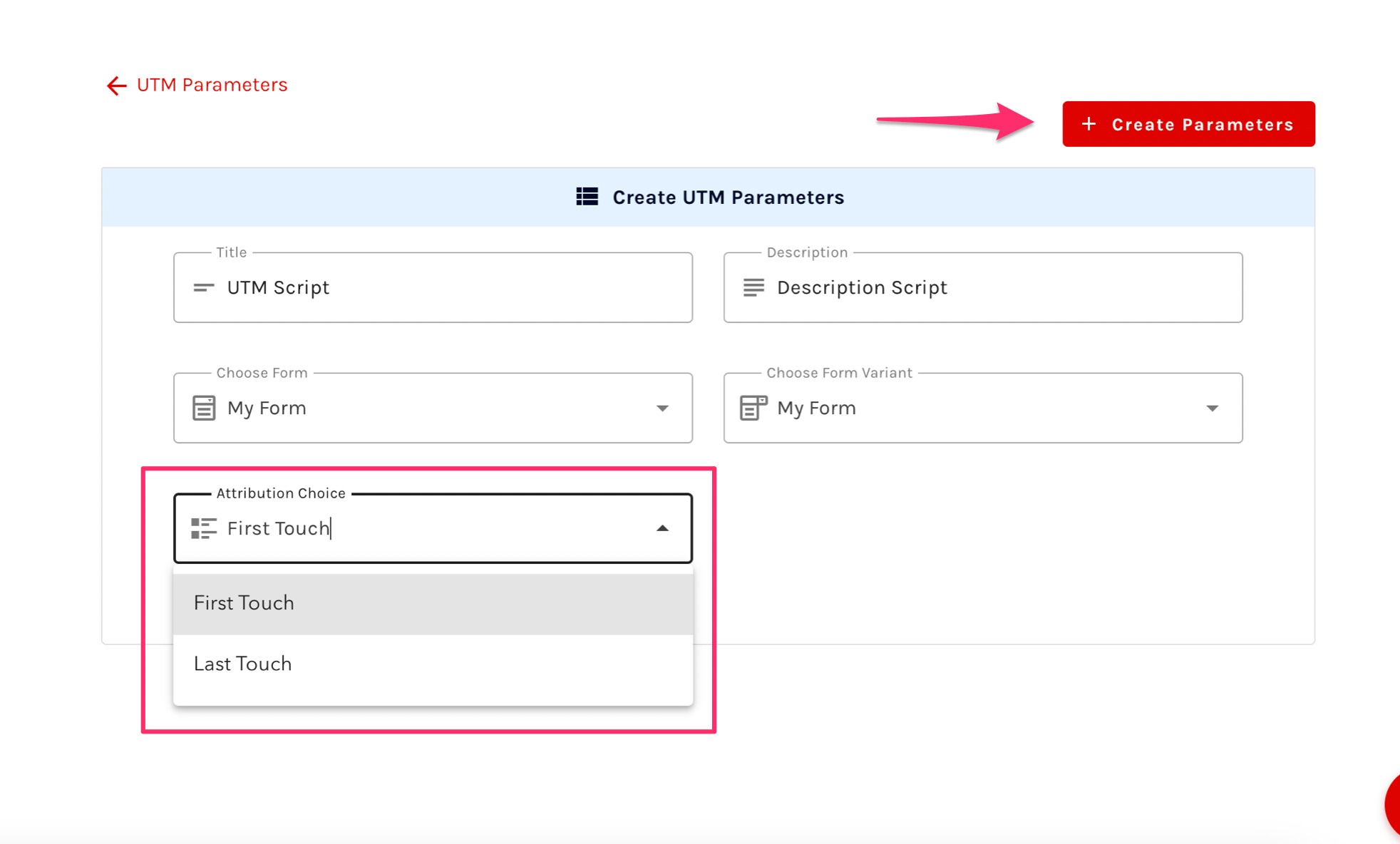Click the red floating button at bottom right

coord(1392,804)
